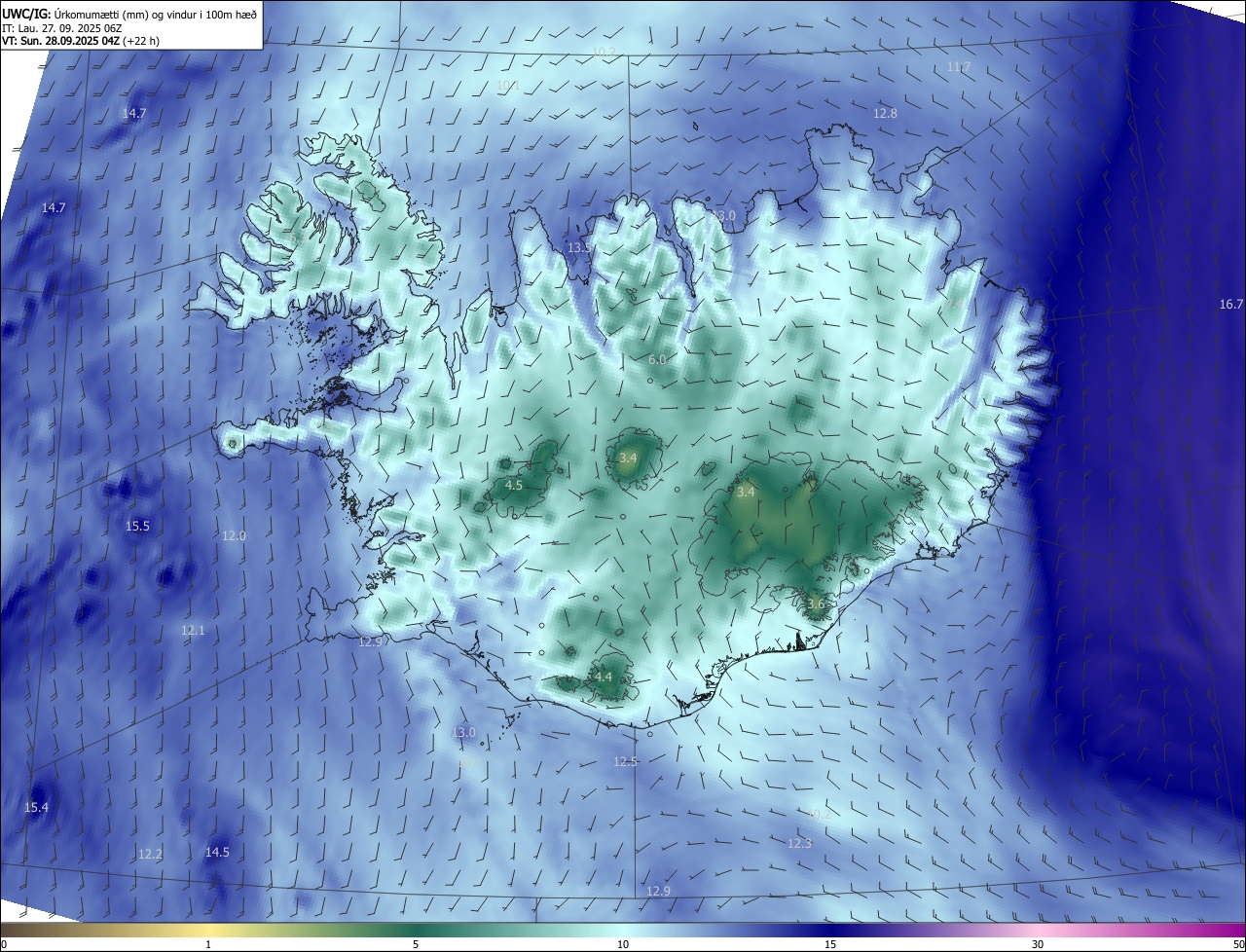Click the map value label '15.4'

tap(36, 808)
